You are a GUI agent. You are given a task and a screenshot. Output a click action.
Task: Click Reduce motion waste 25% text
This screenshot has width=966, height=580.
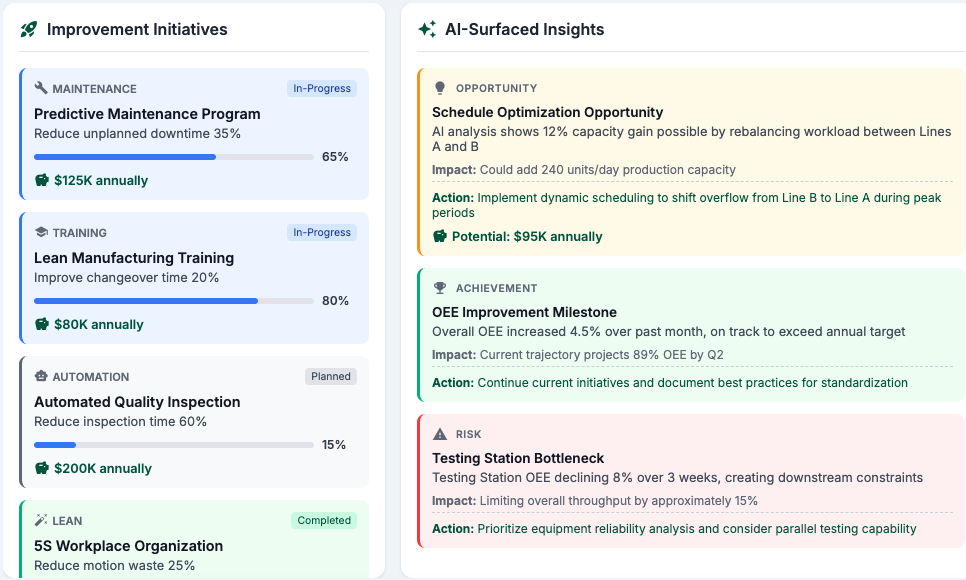click(x=115, y=566)
